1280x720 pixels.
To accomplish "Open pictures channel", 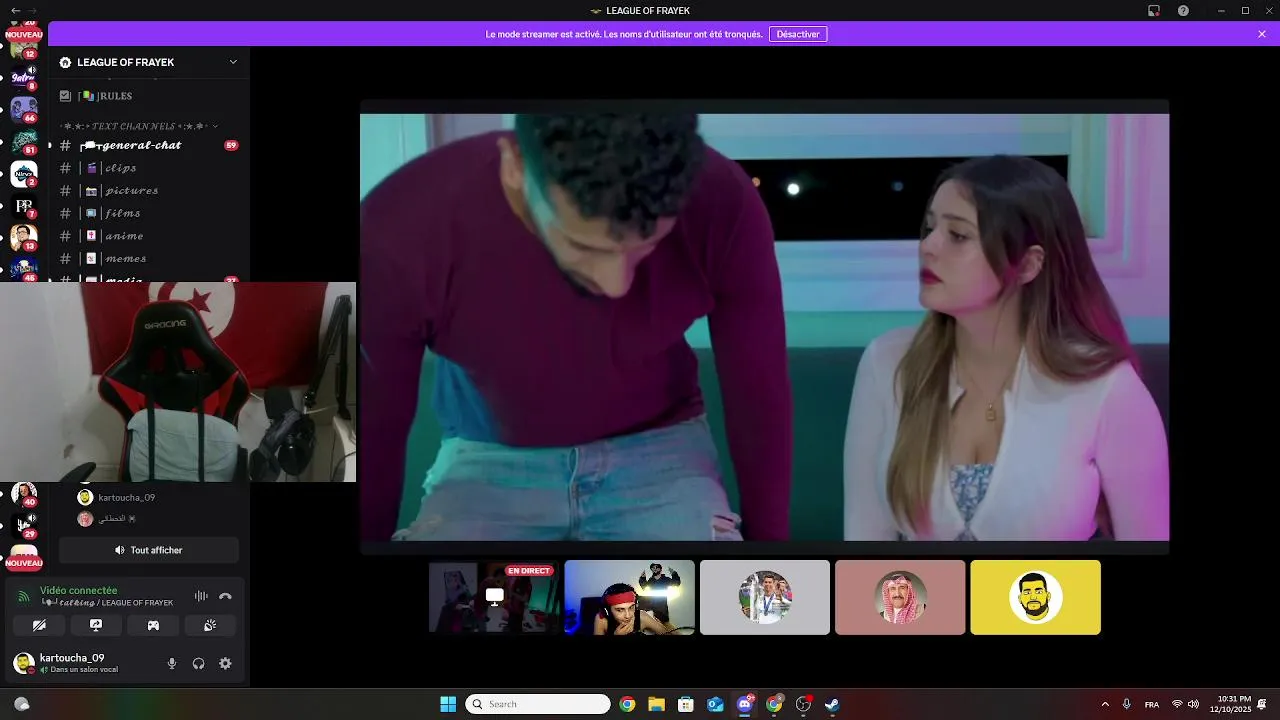I will [x=149, y=190].
